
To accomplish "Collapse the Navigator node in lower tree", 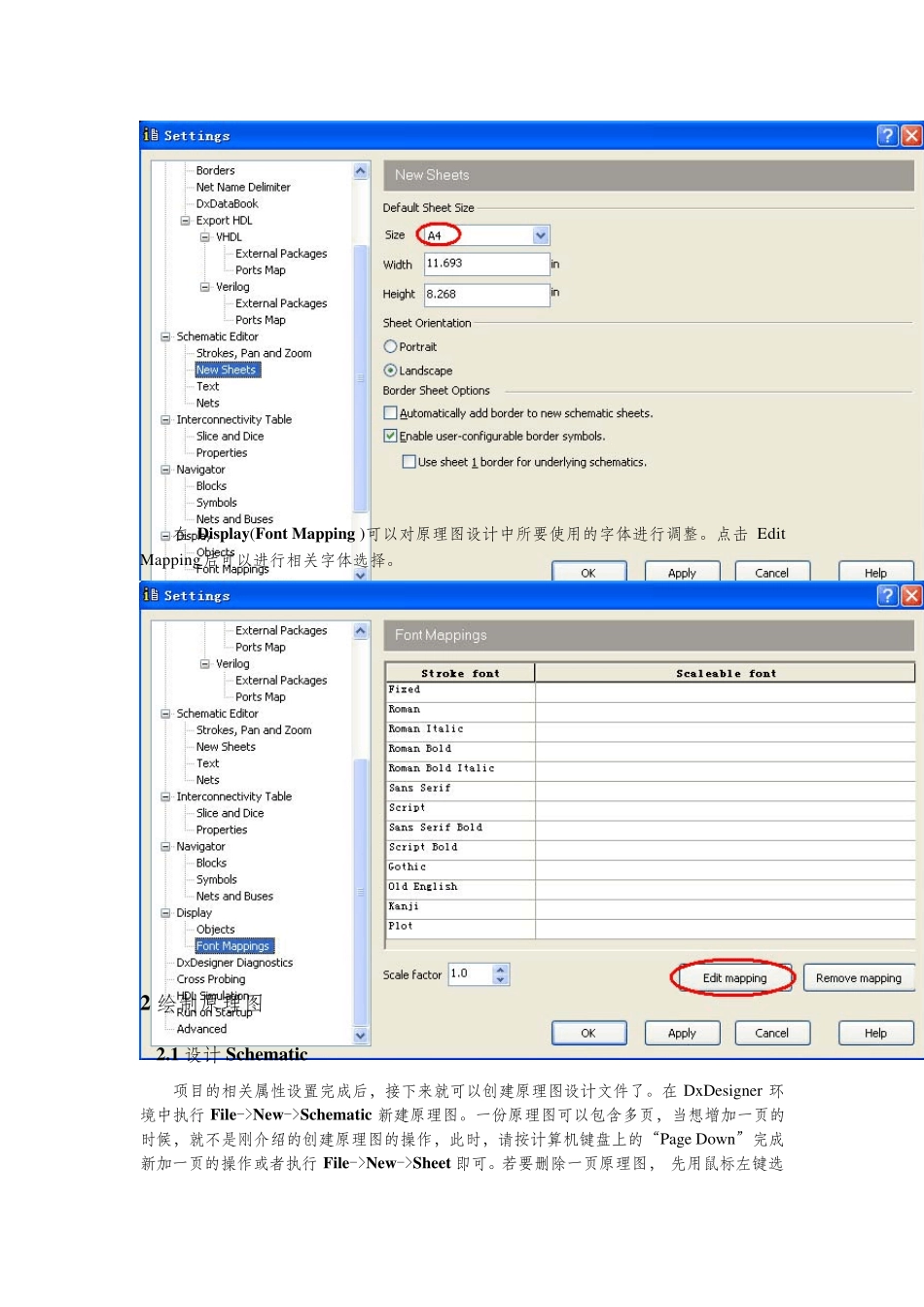I will (x=165, y=847).
